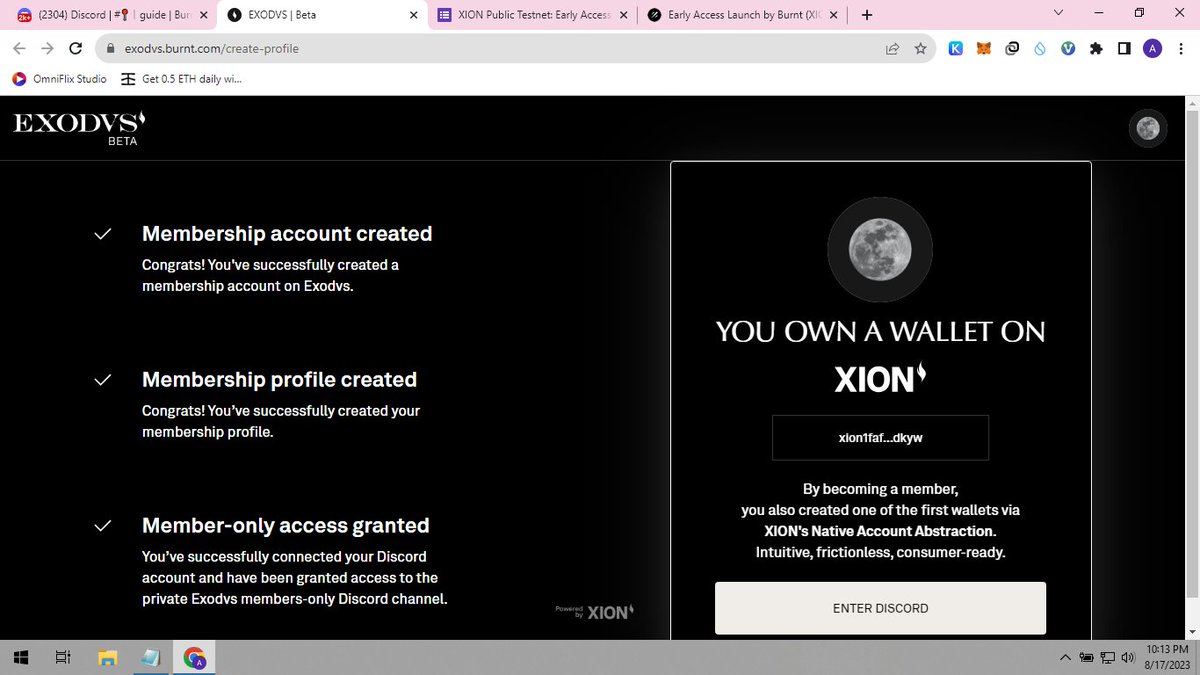Open the Windows Start menu

point(20,658)
